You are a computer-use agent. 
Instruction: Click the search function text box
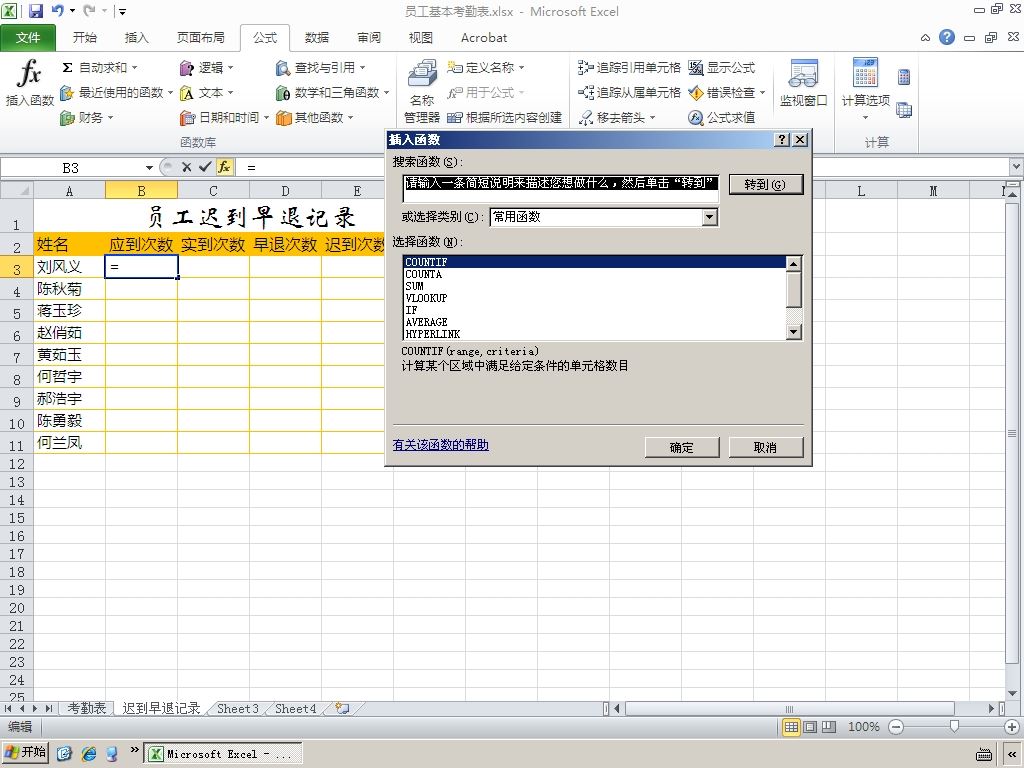click(560, 189)
